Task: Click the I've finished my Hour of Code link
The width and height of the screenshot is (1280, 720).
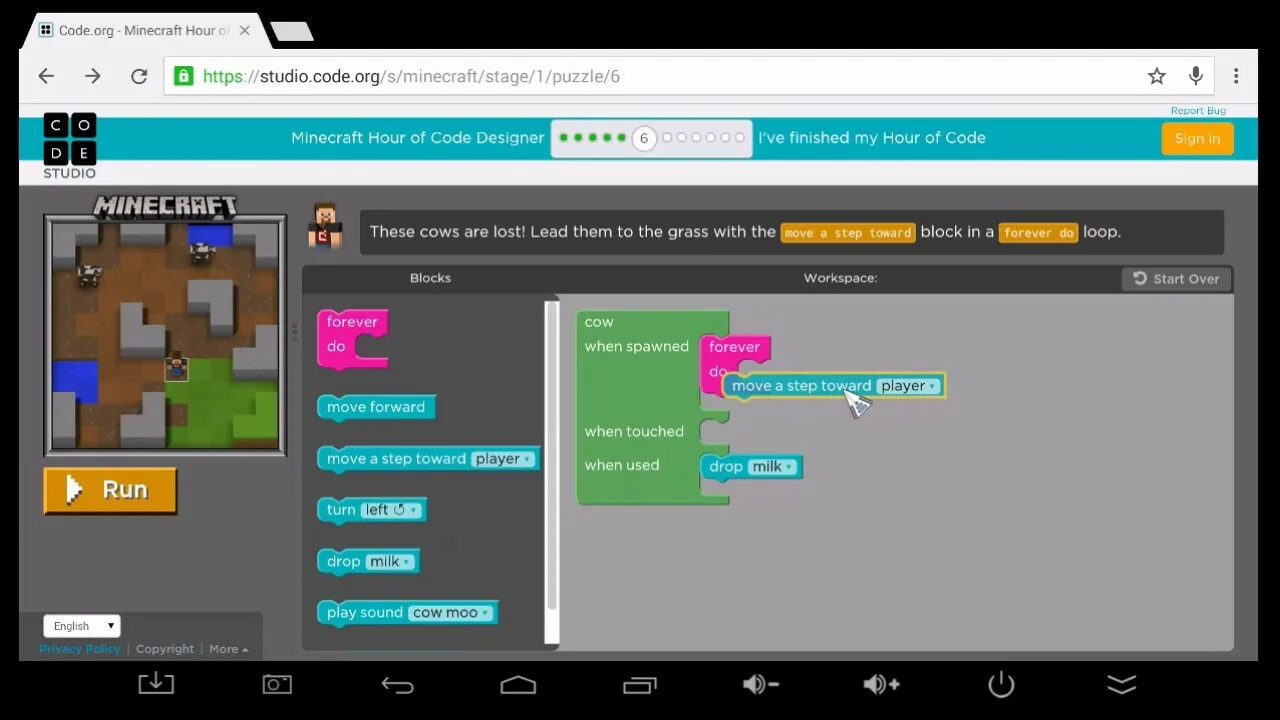Action: click(872, 138)
